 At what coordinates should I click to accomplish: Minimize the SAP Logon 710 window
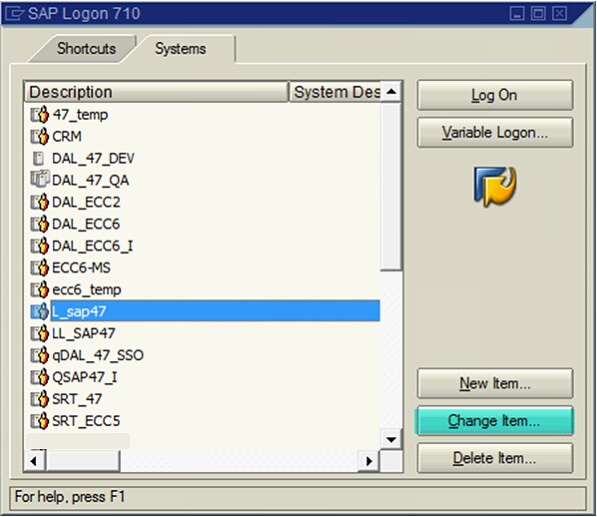click(x=517, y=14)
